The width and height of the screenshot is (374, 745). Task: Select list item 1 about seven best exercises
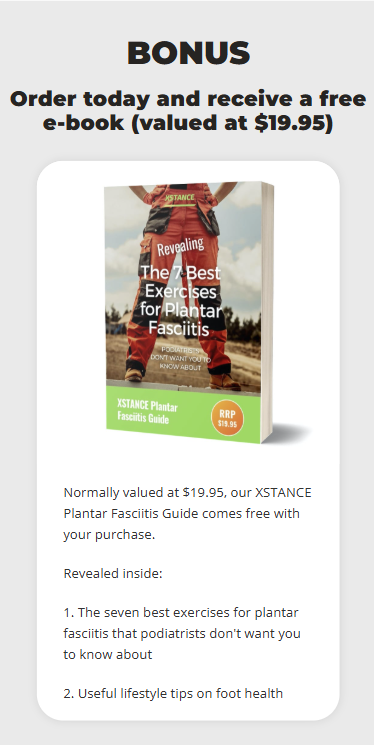click(182, 633)
